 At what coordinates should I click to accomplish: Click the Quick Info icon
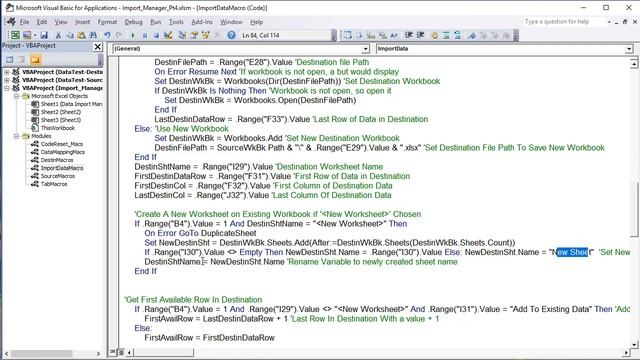coord(371,35)
